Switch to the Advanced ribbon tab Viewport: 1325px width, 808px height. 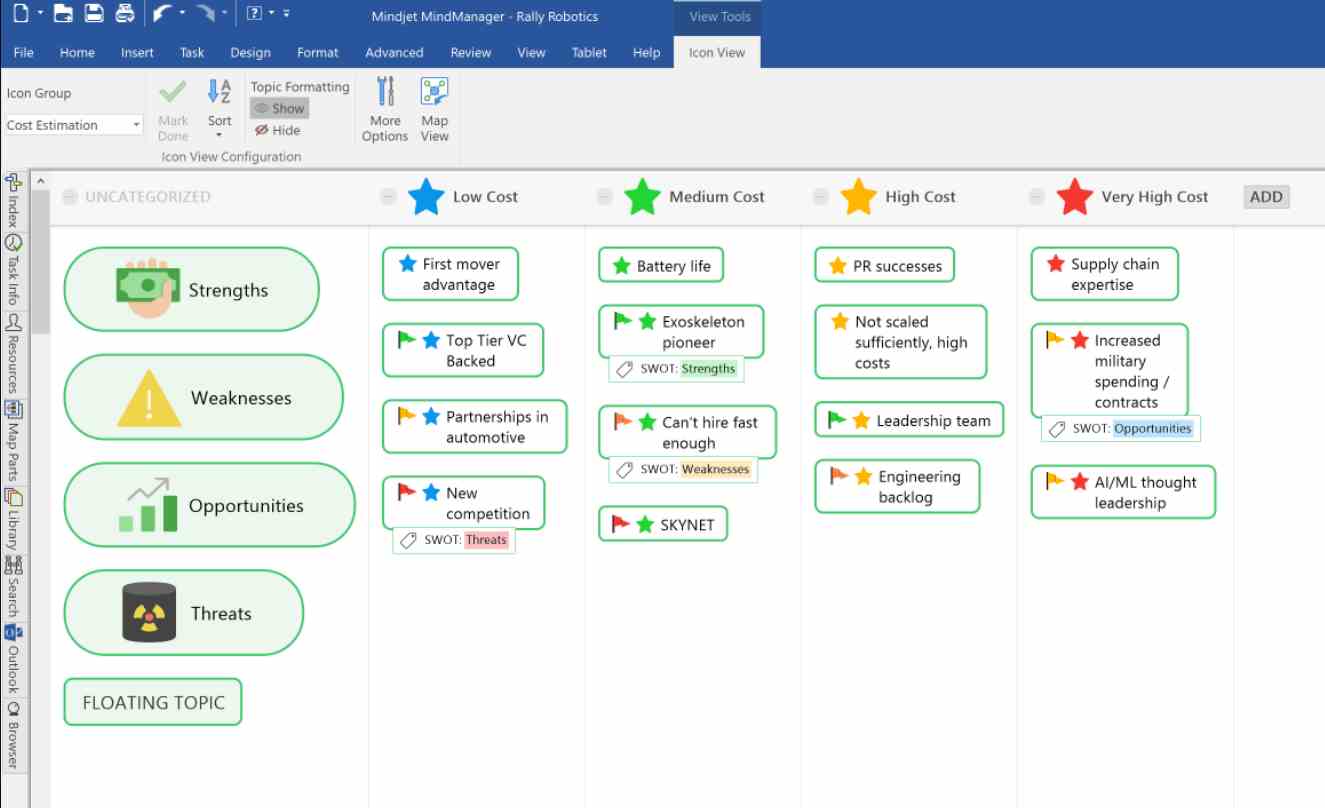tap(394, 53)
